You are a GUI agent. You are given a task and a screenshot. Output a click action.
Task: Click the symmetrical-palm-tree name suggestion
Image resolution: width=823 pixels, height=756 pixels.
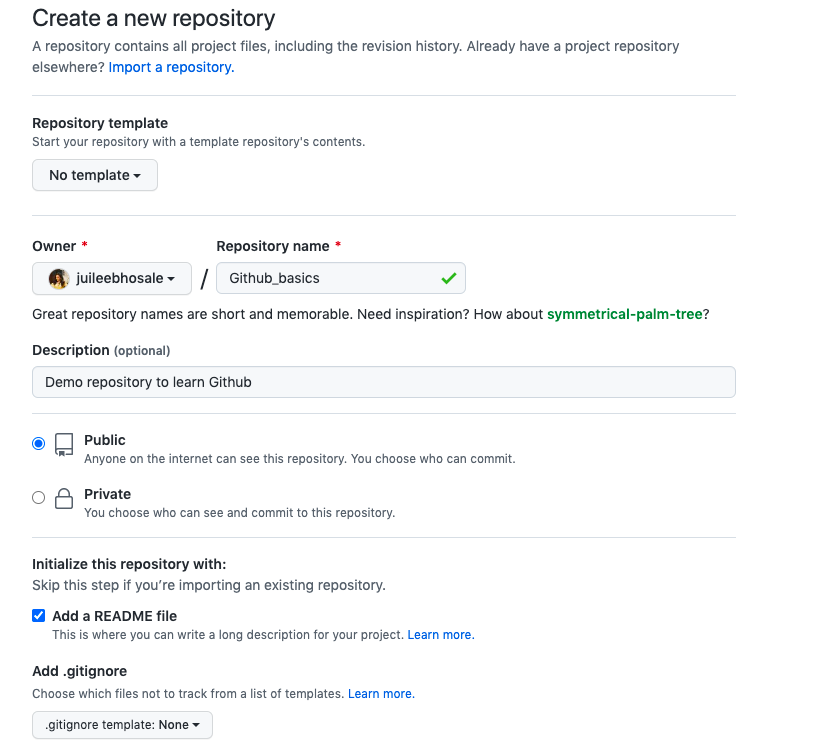(x=624, y=313)
